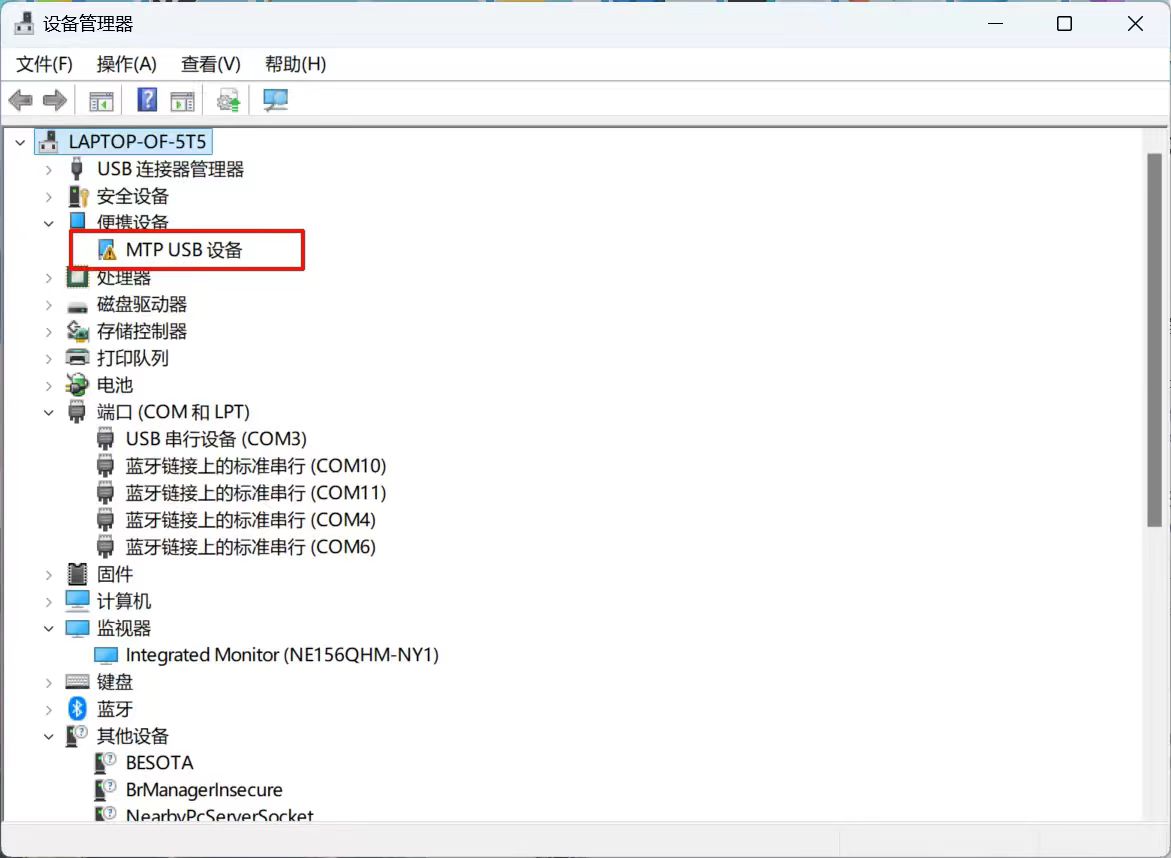Click the 固件 firmware chip icon

[77, 573]
